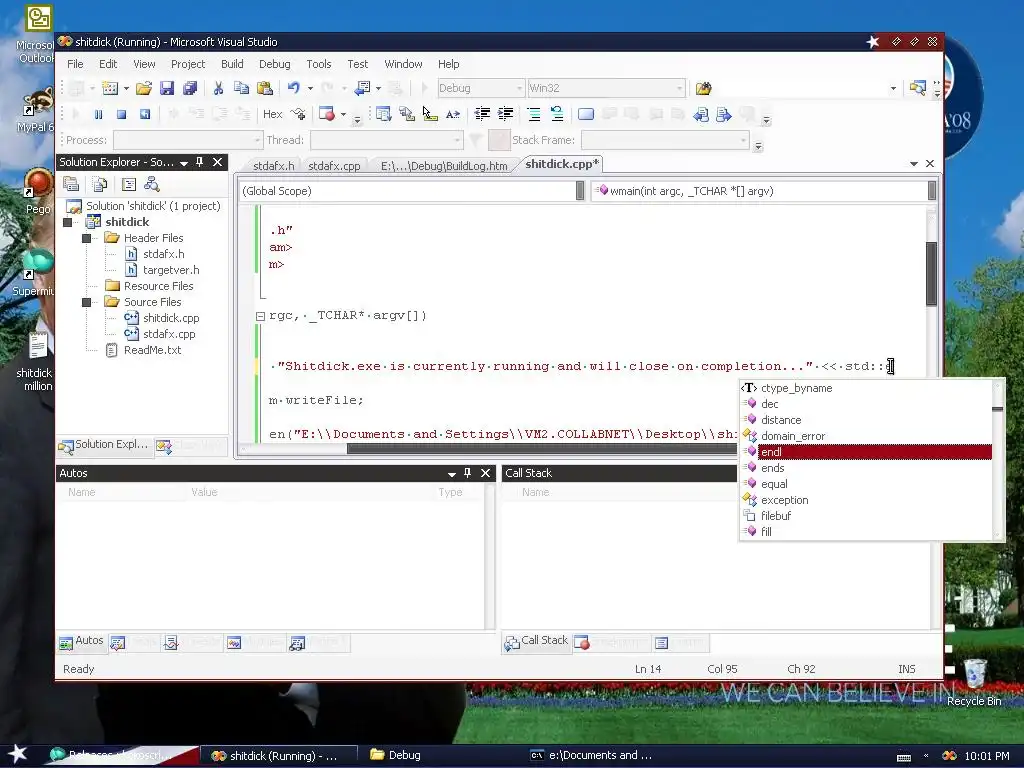
Task: Select filebuf in autocomplete list
Action: [866, 516]
